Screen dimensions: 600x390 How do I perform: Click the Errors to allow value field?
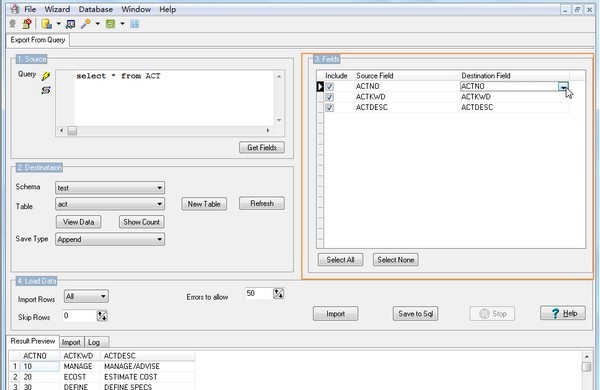pyautogui.click(x=259, y=294)
